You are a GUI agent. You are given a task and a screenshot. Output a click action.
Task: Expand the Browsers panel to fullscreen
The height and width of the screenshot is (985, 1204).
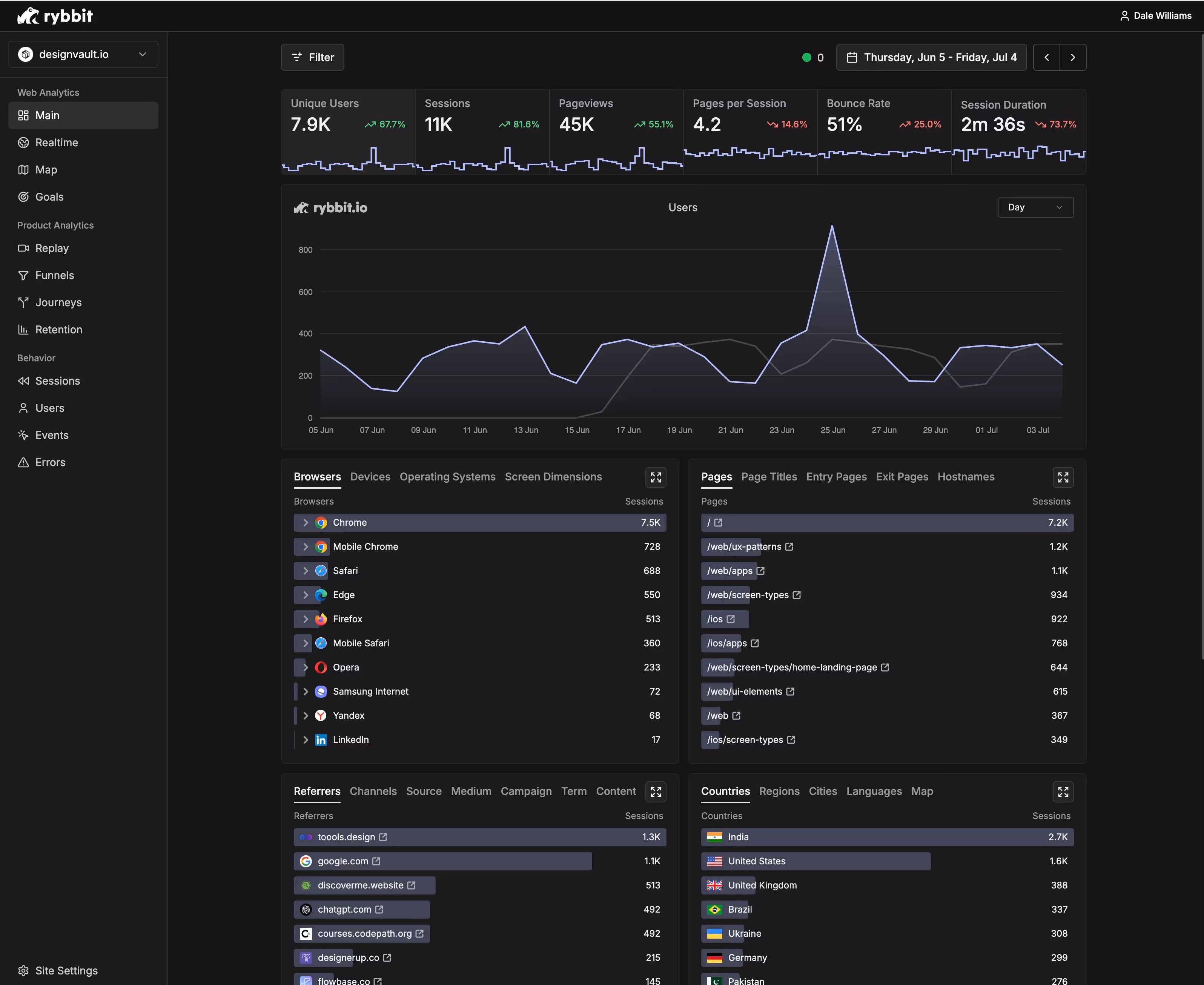pyautogui.click(x=655, y=477)
